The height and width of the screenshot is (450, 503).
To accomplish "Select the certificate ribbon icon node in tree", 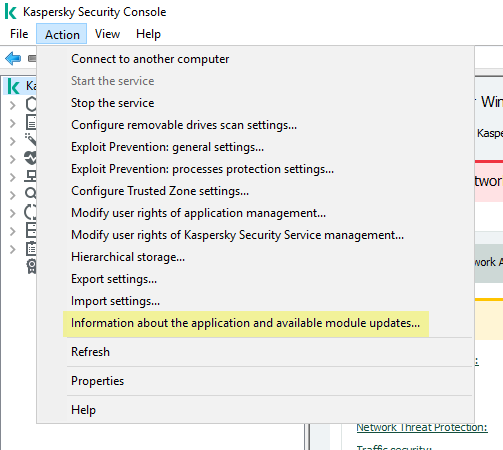I will pos(32,266).
